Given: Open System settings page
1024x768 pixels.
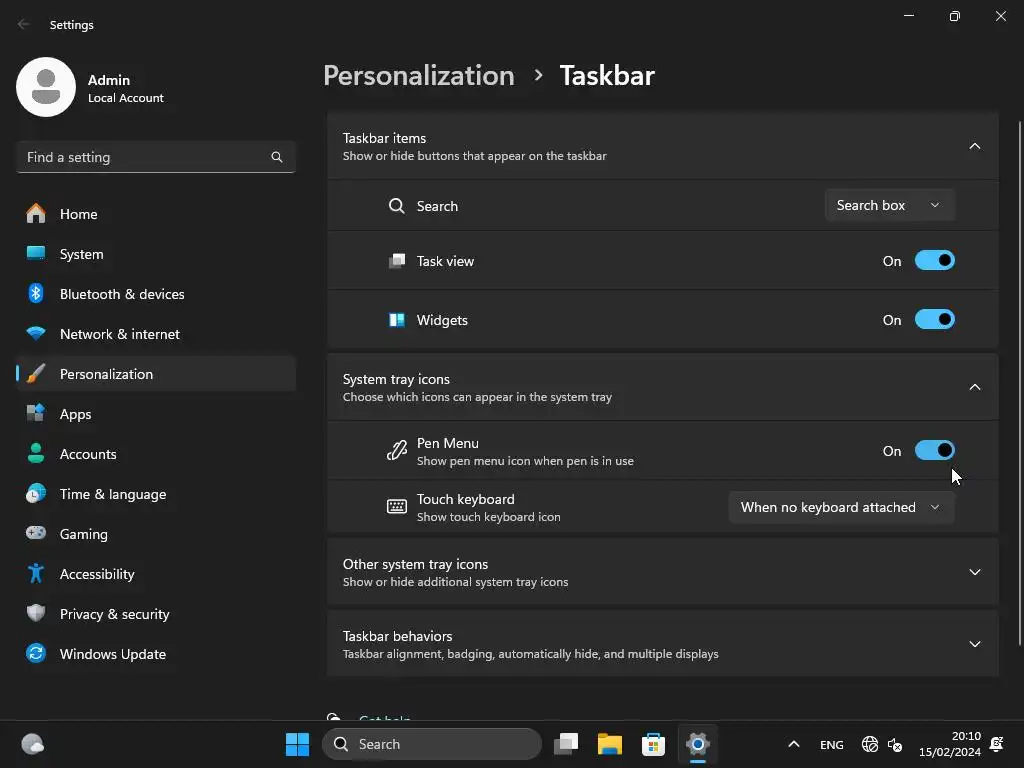Looking at the screenshot, I should tap(156, 253).
